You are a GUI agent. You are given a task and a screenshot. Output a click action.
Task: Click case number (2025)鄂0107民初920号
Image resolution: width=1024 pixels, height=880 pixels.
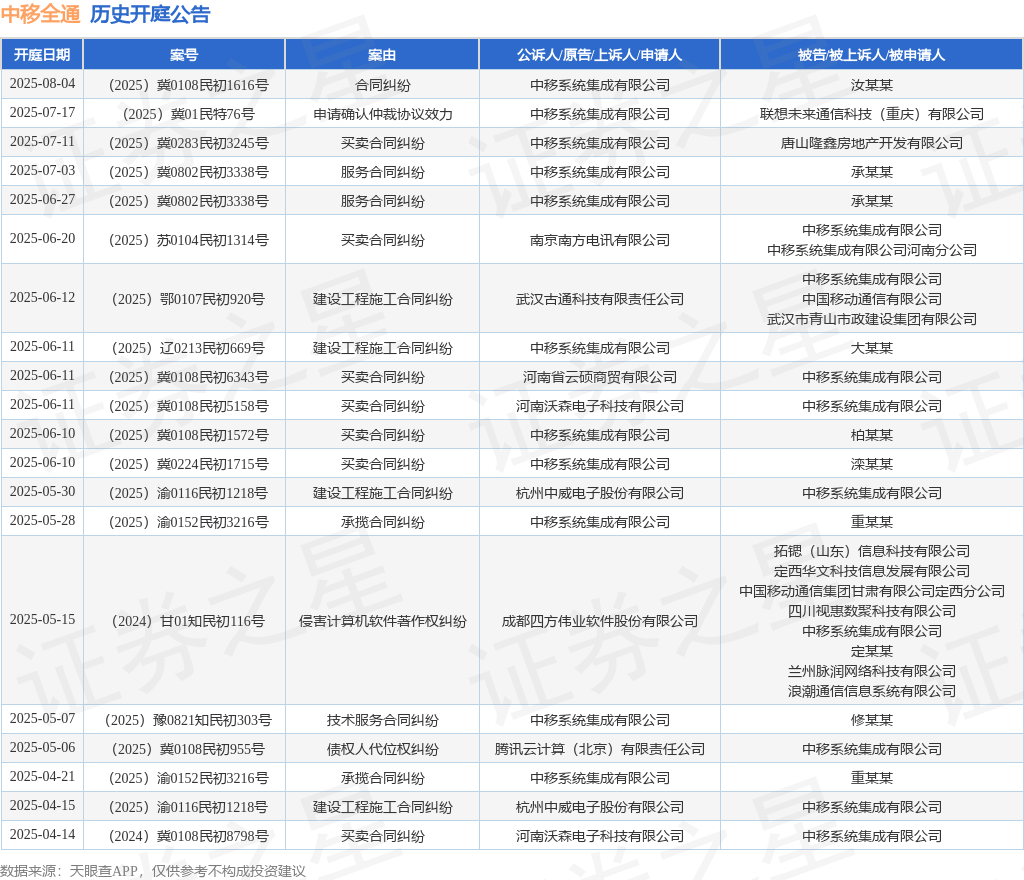188,299
